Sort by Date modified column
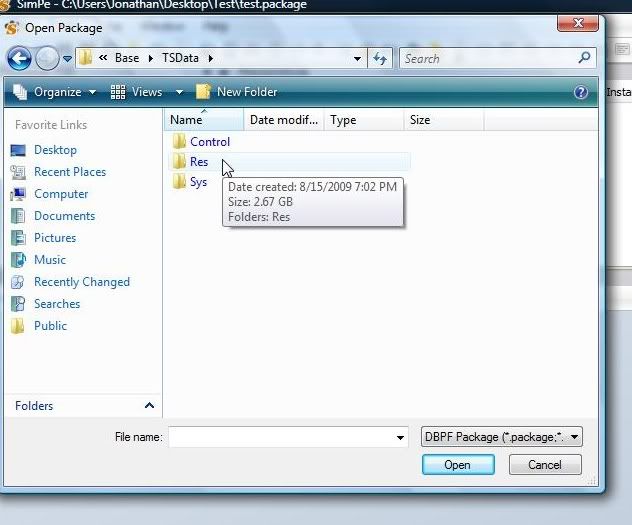This screenshot has width=632, height=525. click(x=283, y=120)
